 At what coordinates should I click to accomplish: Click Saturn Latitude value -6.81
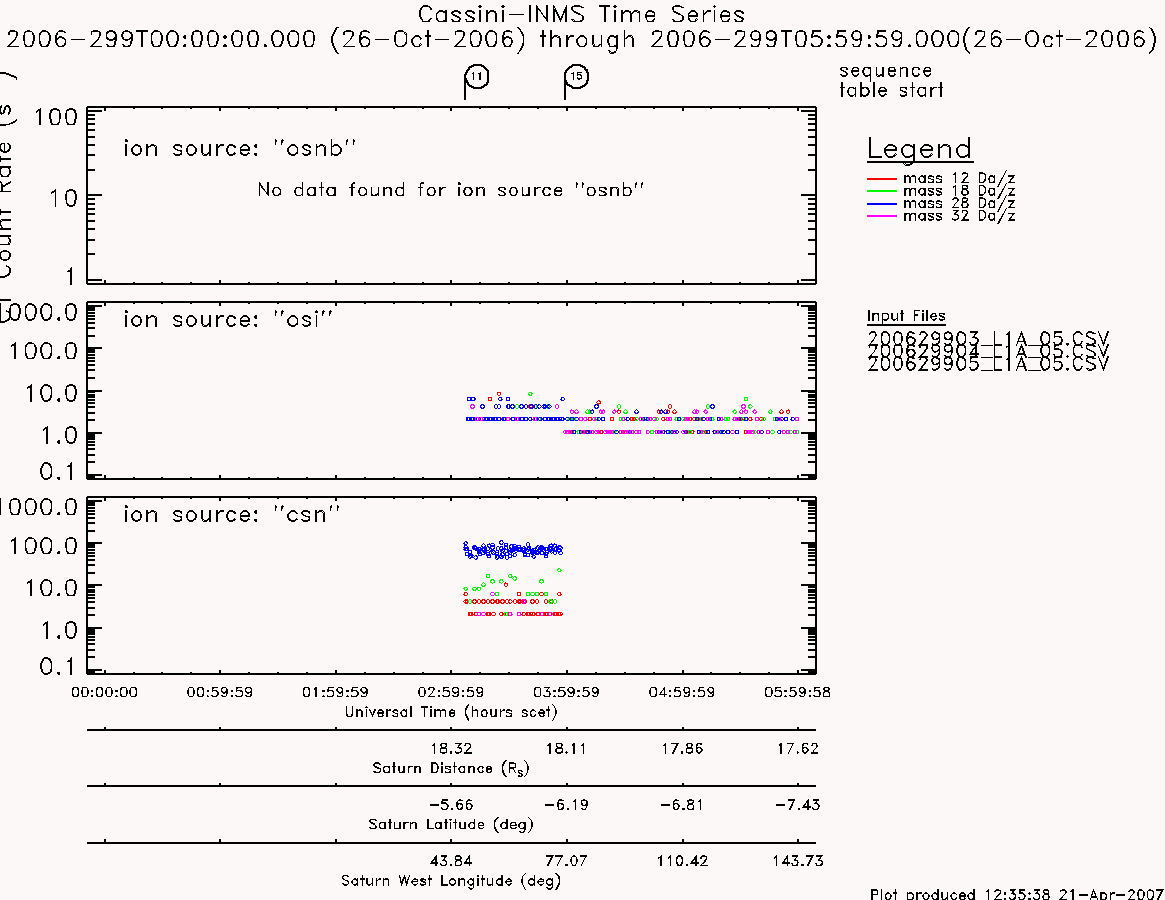click(x=682, y=805)
